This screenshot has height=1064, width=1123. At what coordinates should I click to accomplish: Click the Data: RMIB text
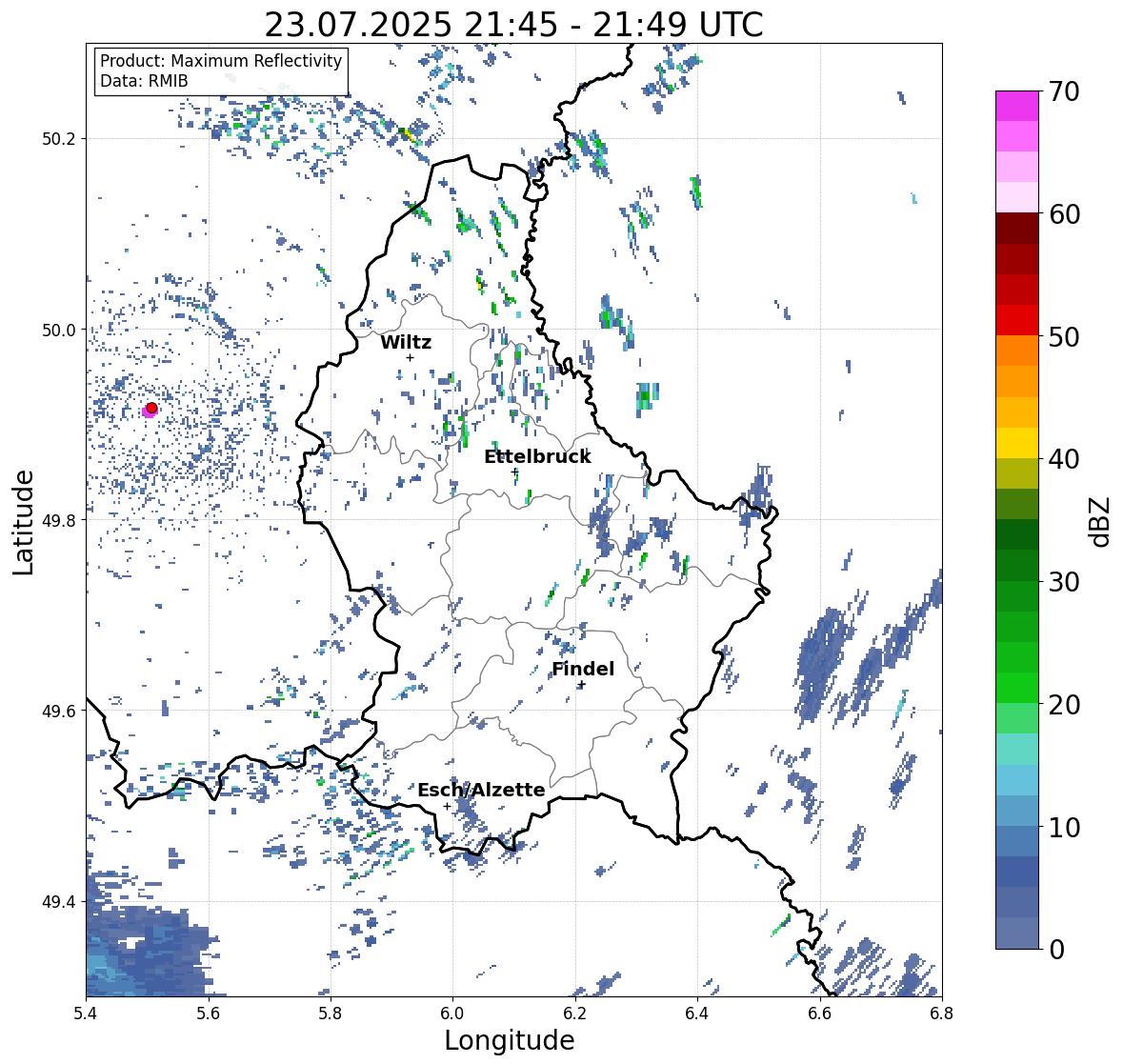(144, 81)
